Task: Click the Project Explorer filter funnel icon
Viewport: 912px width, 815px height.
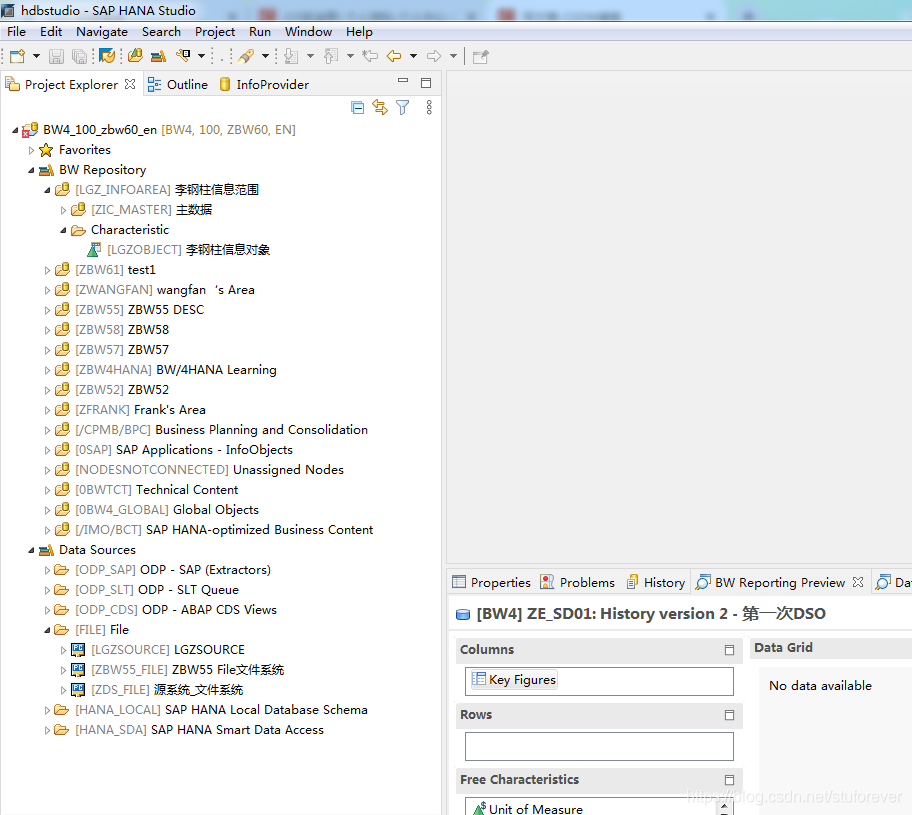Action: tap(402, 108)
